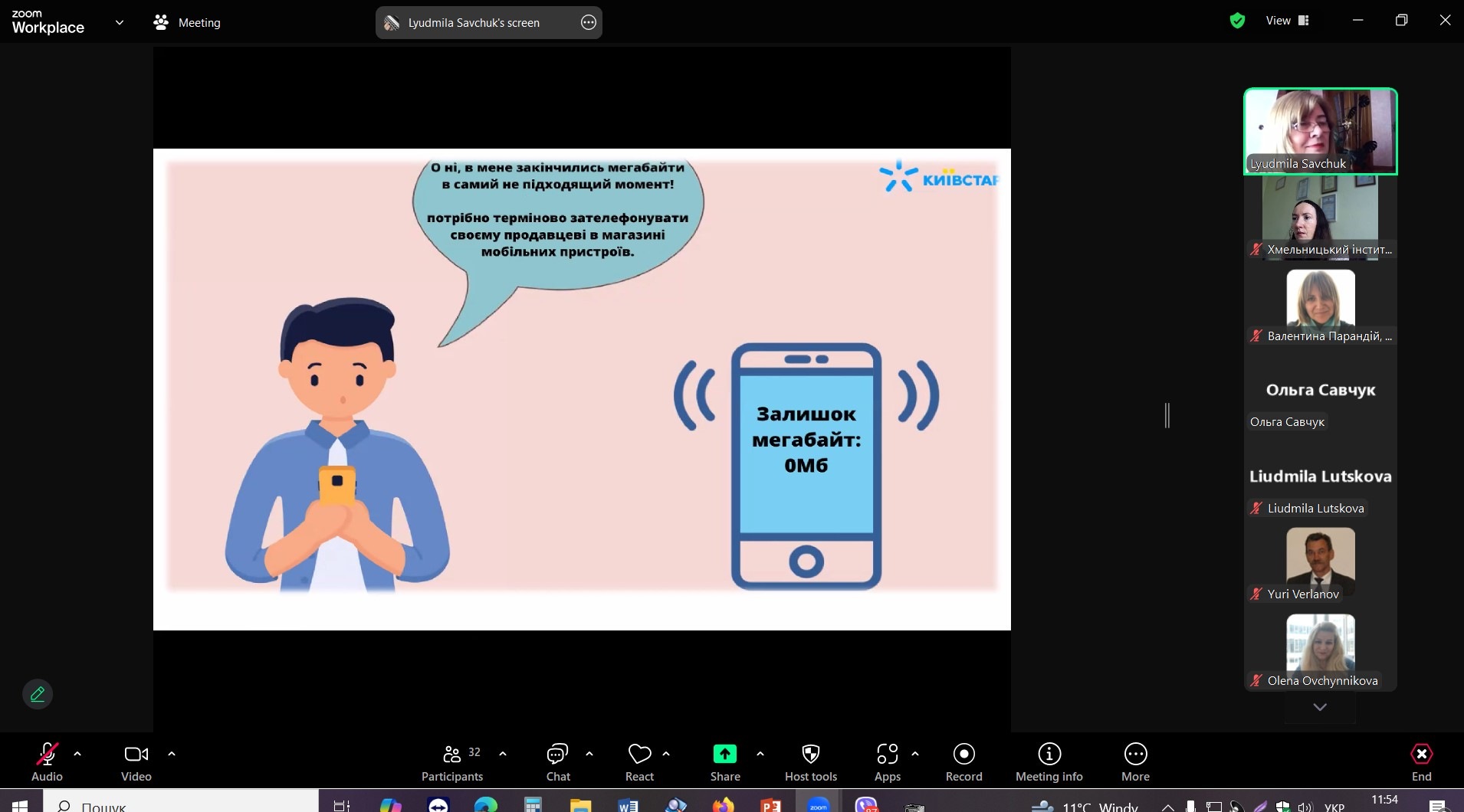This screenshot has height=812, width=1464.
Task: Toggle the camera with Video button
Action: pyautogui.click(x=136, y=761)
